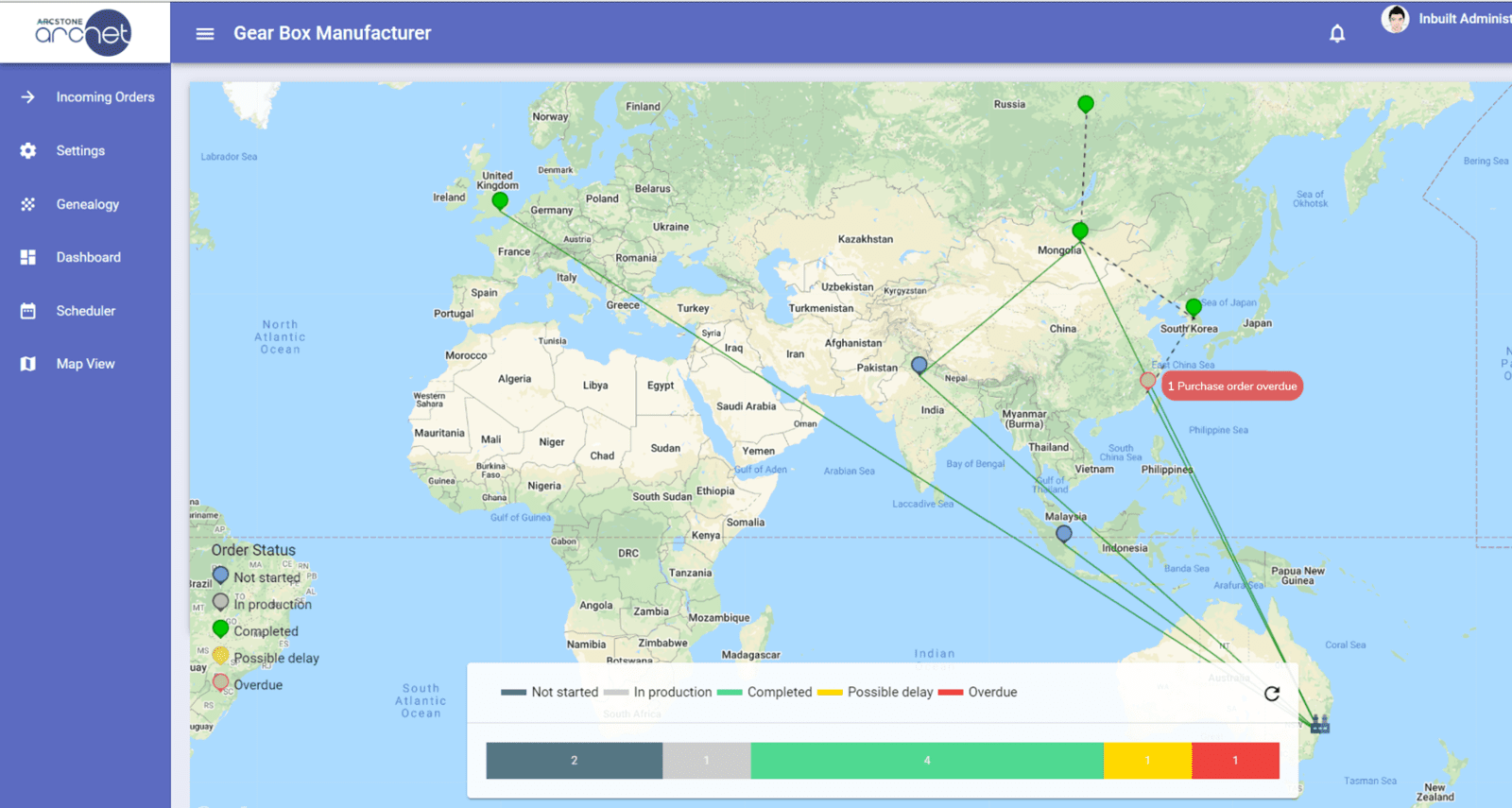
Task: Click the overdue red marker near China
Action: pyautogui.click(x=1147, y=381)
